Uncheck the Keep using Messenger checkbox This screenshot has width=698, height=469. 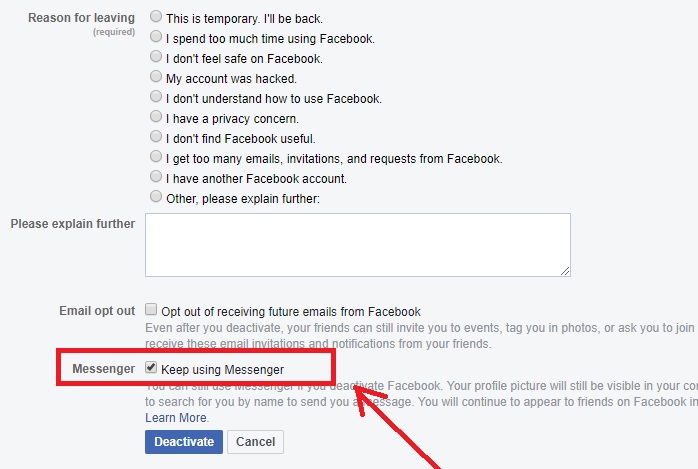click(152, 368)
